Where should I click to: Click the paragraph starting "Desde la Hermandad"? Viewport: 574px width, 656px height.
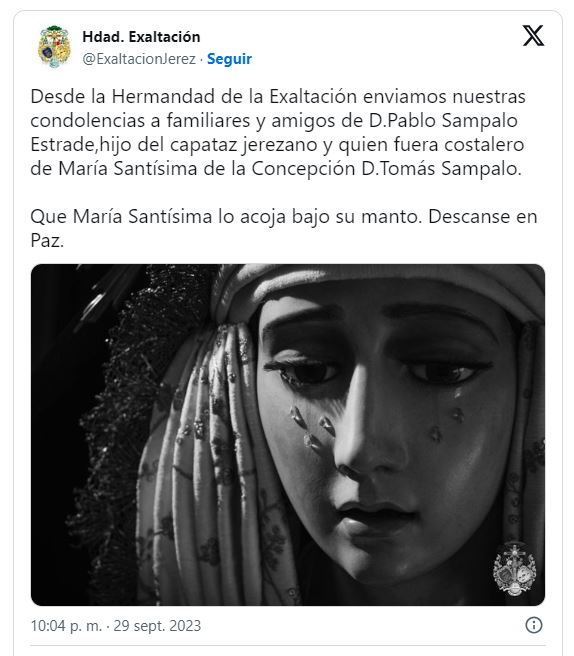(278, 132)
